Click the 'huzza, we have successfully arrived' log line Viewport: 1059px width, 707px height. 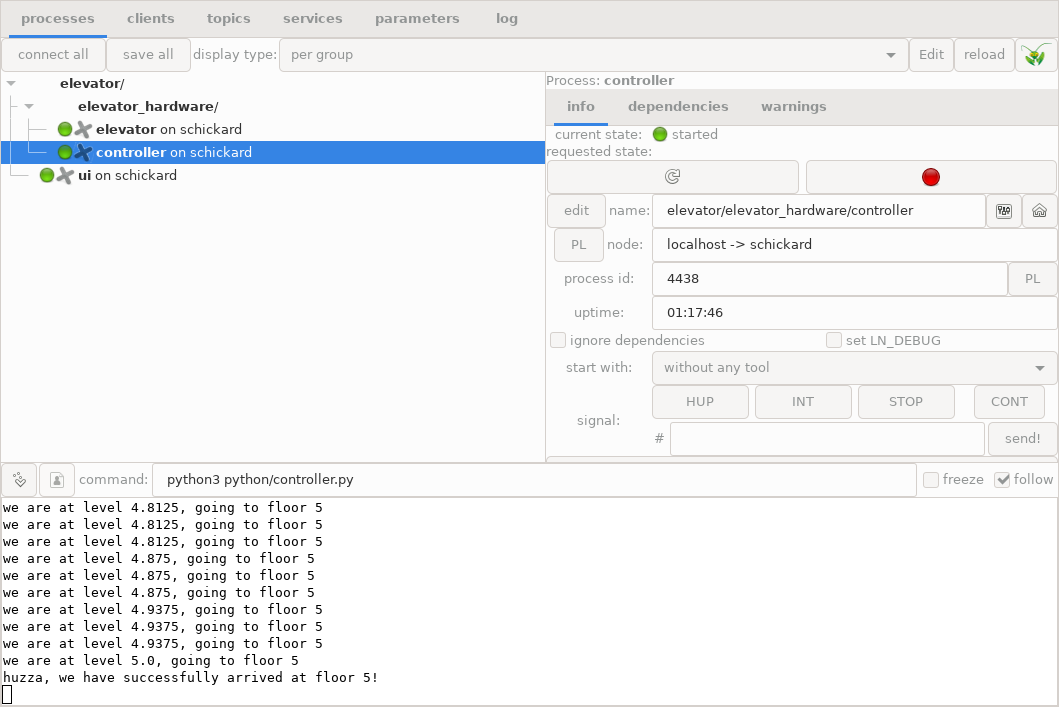[190, 677]
